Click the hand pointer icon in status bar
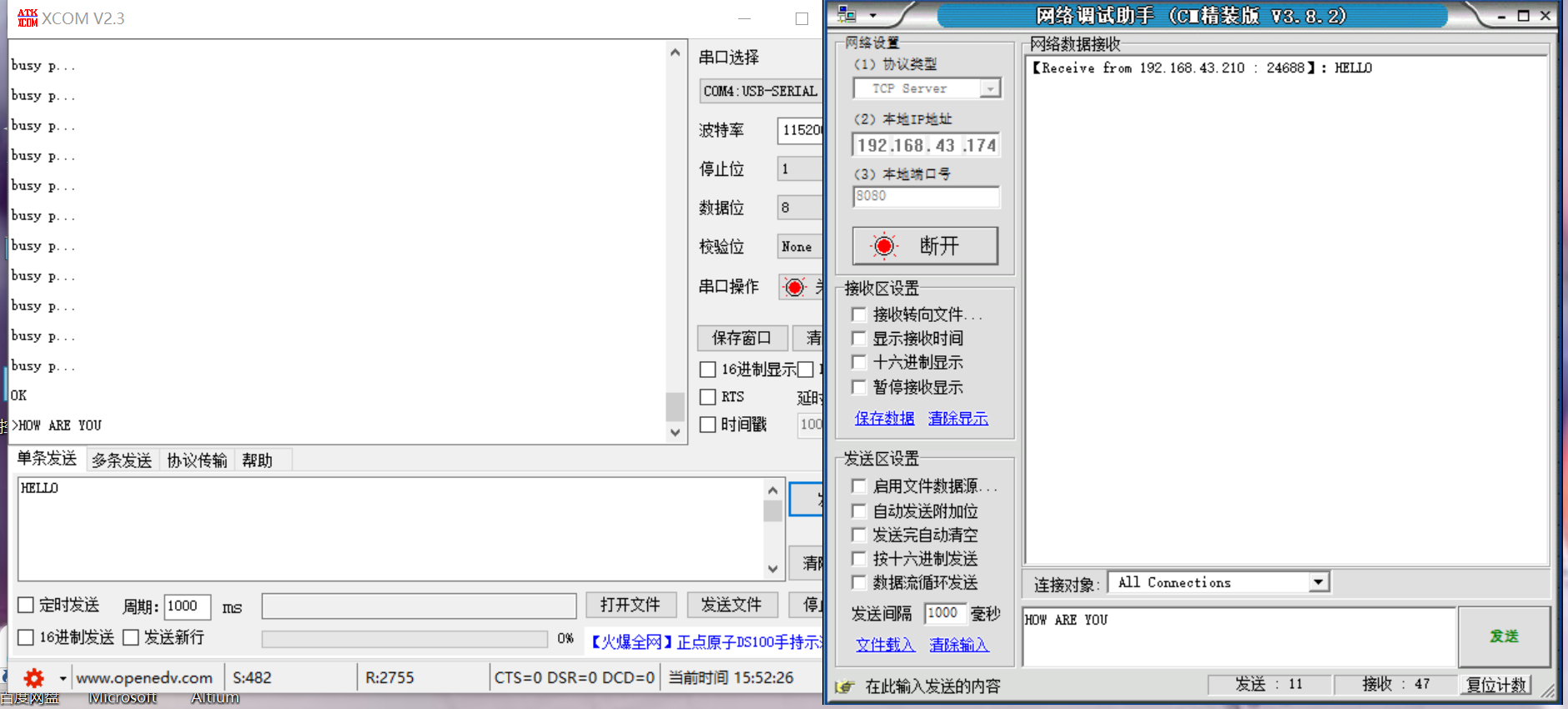This screenshot has height=709, width=1568. coord(845,686)
